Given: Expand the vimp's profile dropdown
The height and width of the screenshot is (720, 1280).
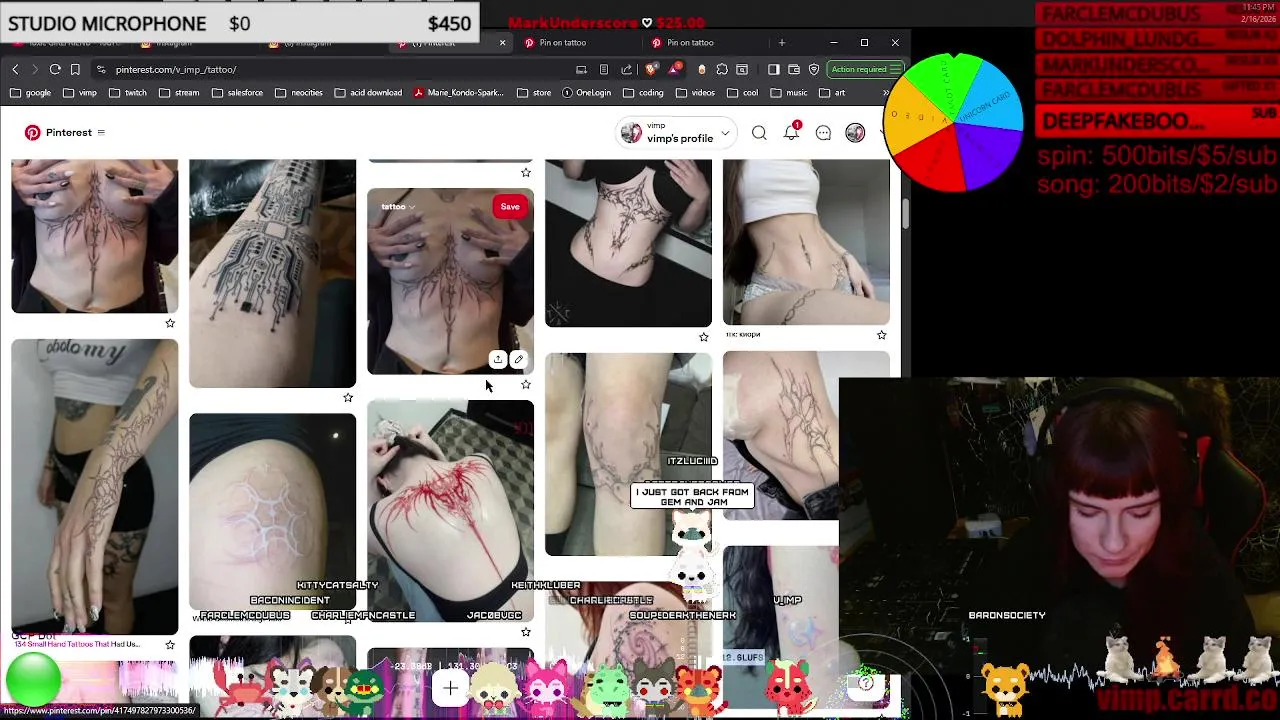Looking at the screenshot, I should click(725, 133).
